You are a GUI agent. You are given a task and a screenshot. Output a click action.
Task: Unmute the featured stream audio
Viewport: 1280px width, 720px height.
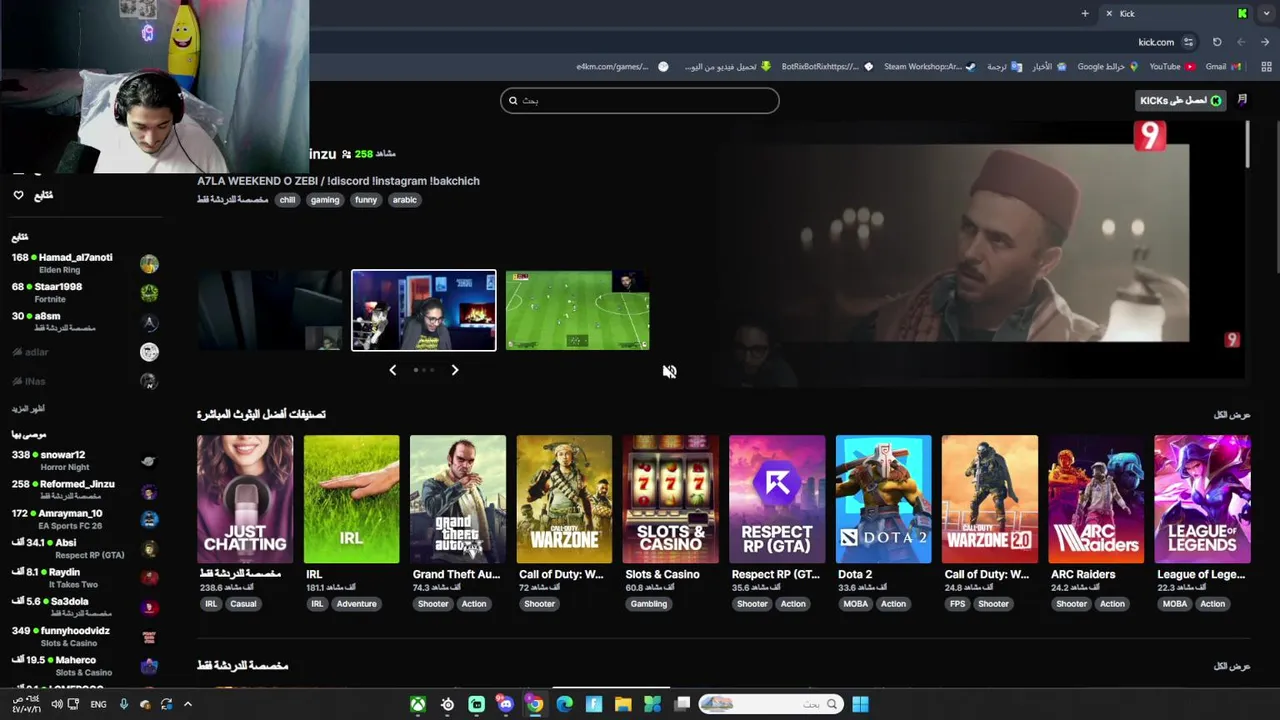tap(669, 371)
